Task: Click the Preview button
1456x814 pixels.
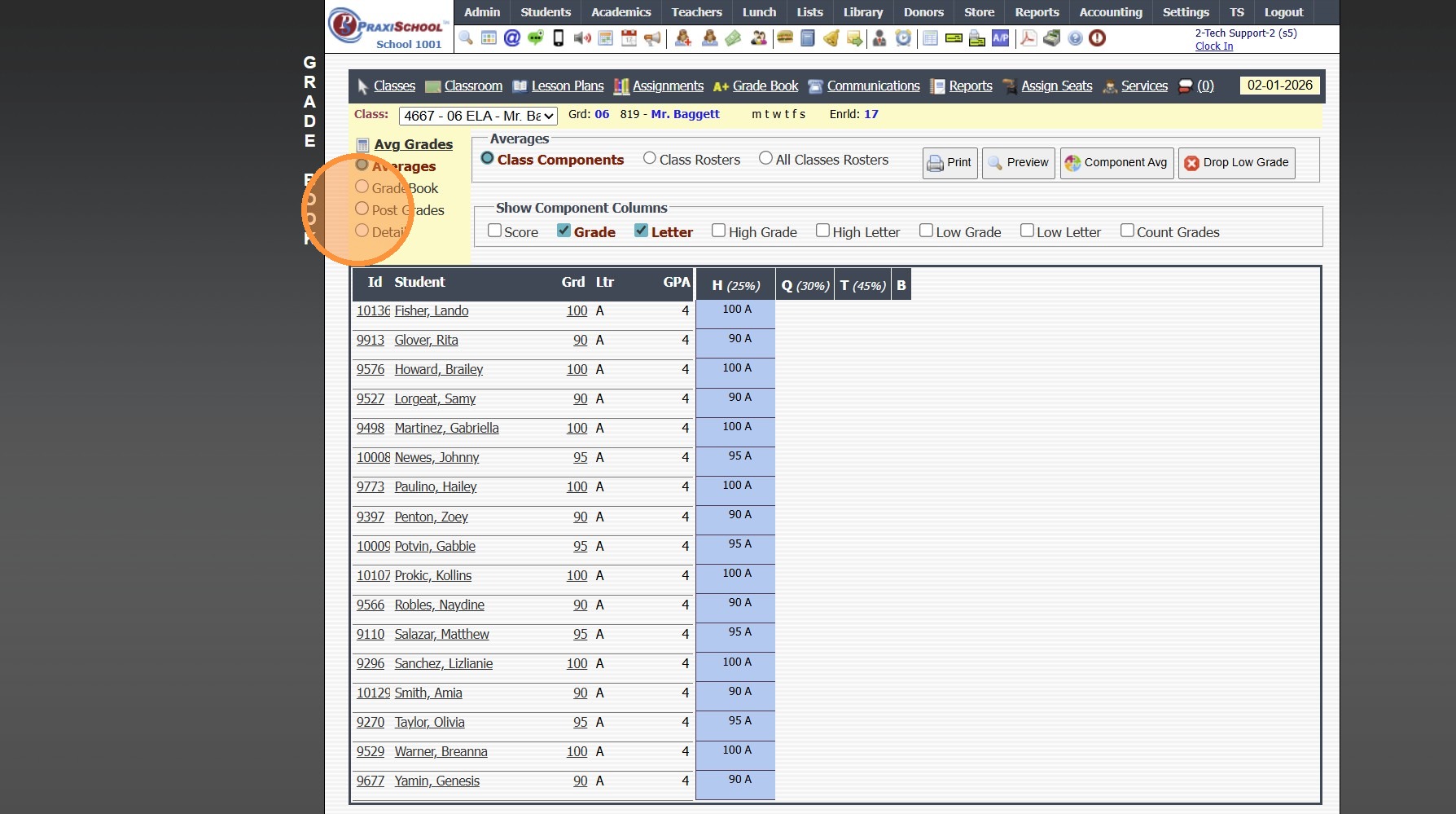Action: pos(1019,163)
